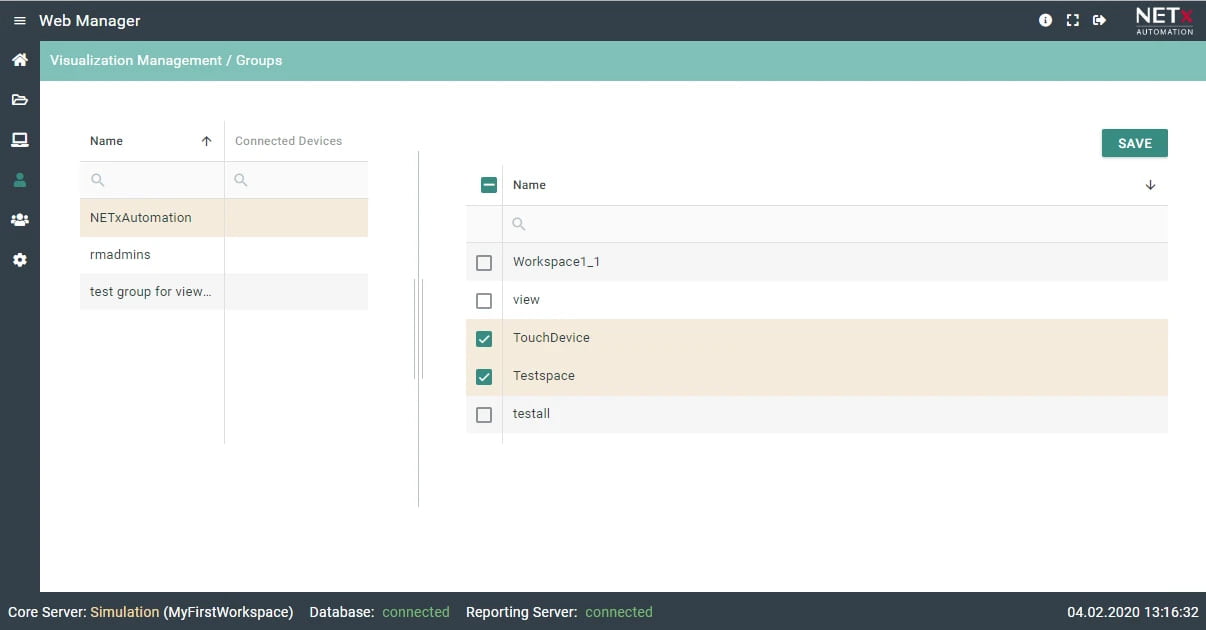Open the folder icon in sidebar
Screen dimensions: 1206x630
pos(19,100)
